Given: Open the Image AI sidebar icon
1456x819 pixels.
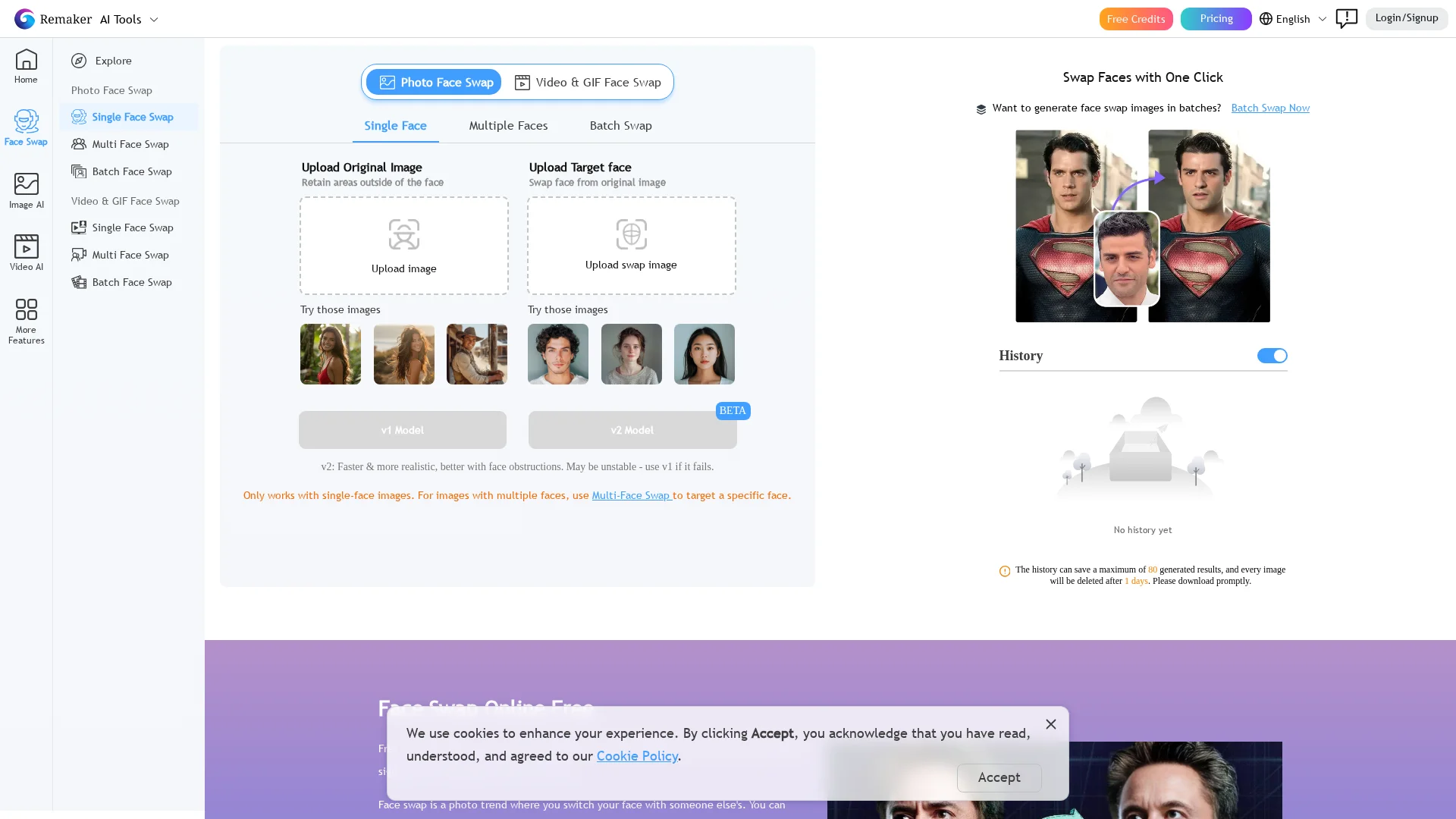Looking at the screenshot, I should pos(26,184).
